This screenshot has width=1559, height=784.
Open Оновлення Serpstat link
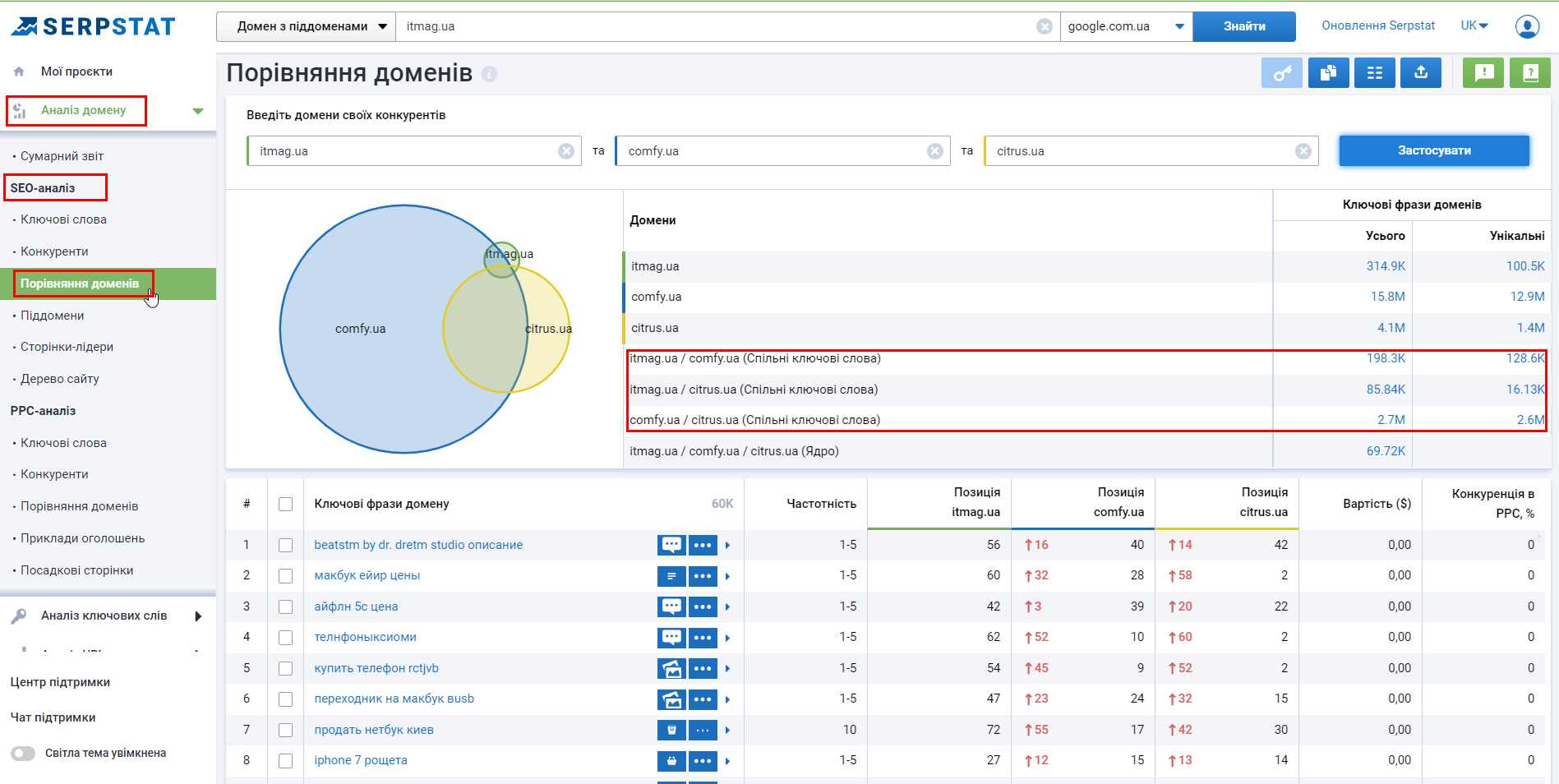coord(1378,25)
